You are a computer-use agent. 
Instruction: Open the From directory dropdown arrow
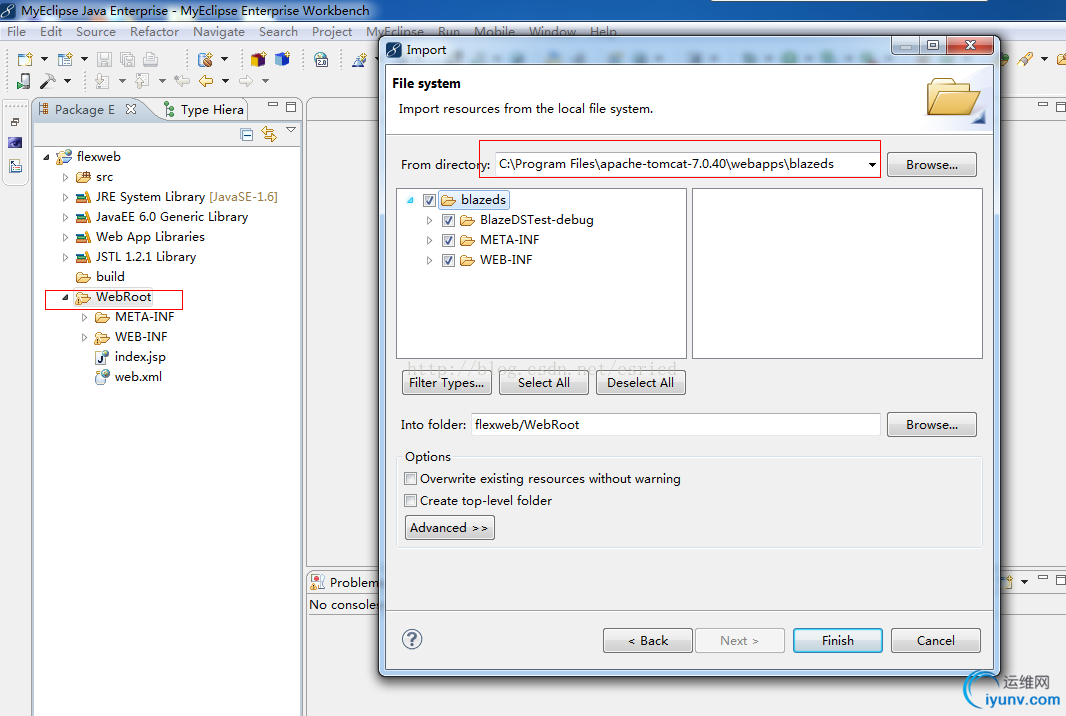coord(872,165)
